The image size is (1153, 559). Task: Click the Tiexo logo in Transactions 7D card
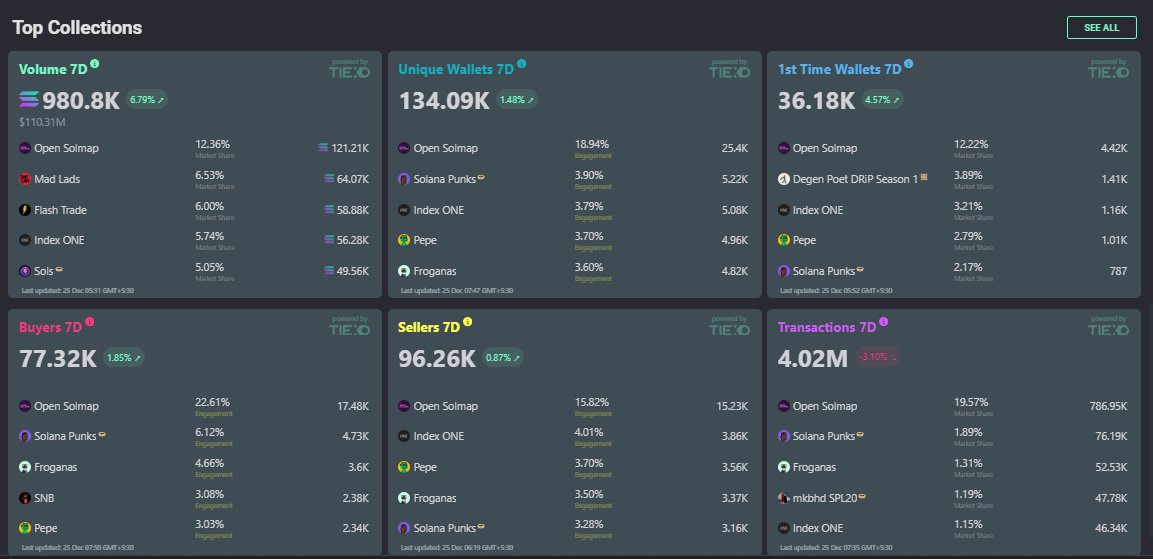[1108, 330]
